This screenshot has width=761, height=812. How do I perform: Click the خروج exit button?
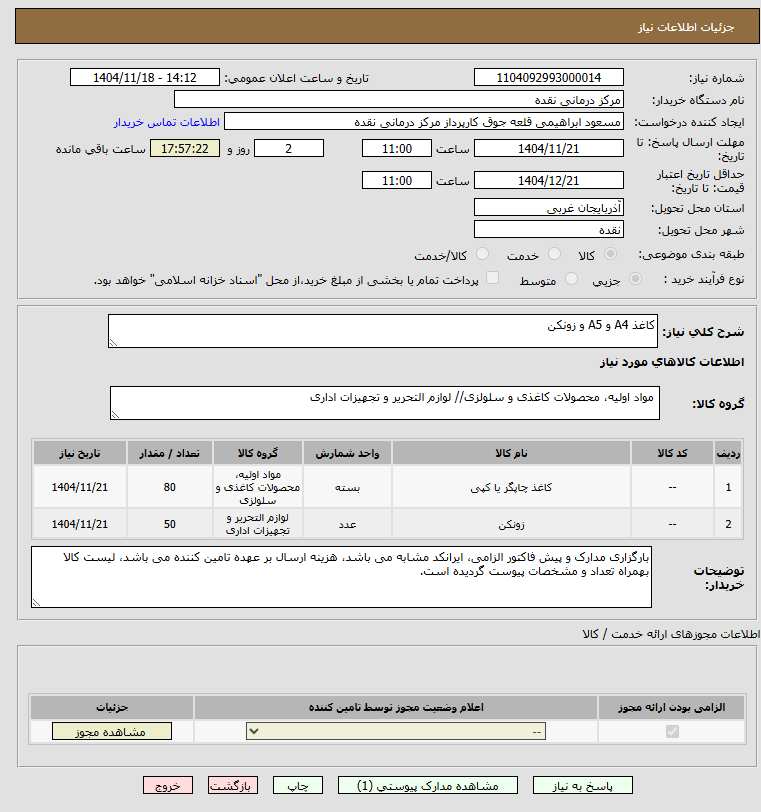168,785
